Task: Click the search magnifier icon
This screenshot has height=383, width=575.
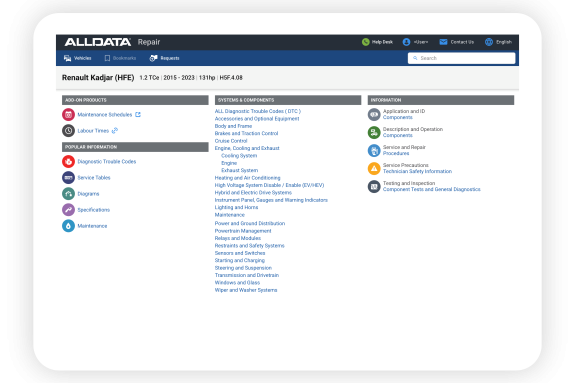Action: 415,58
